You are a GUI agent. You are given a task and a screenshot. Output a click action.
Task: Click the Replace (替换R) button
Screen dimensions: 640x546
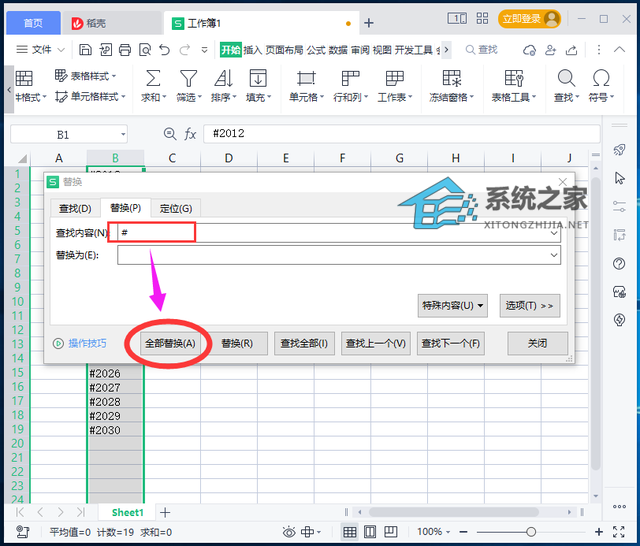pos(237,344)
